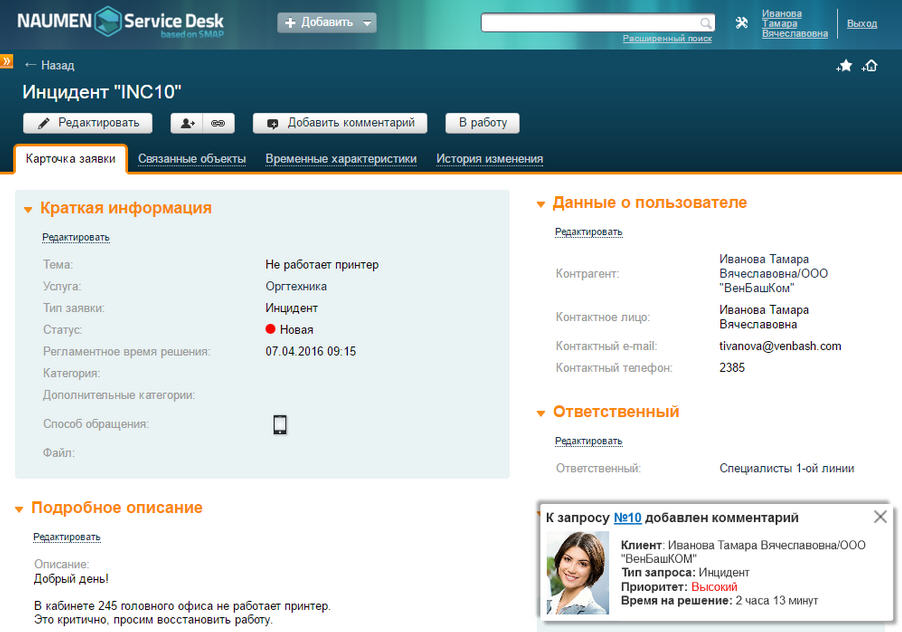Expand the left side panel arrows
This screenshot has width=902, height=632.
point(6,62)
